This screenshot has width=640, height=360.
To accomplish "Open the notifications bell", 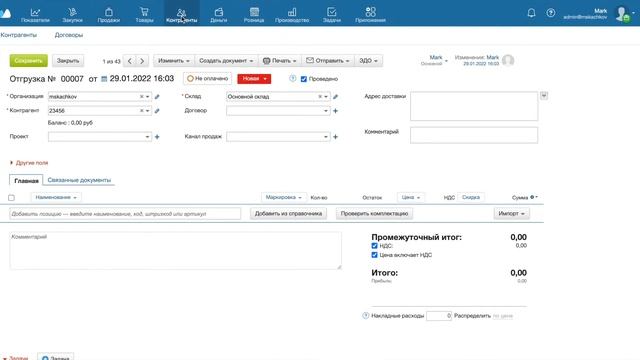I will pos(531,13).
